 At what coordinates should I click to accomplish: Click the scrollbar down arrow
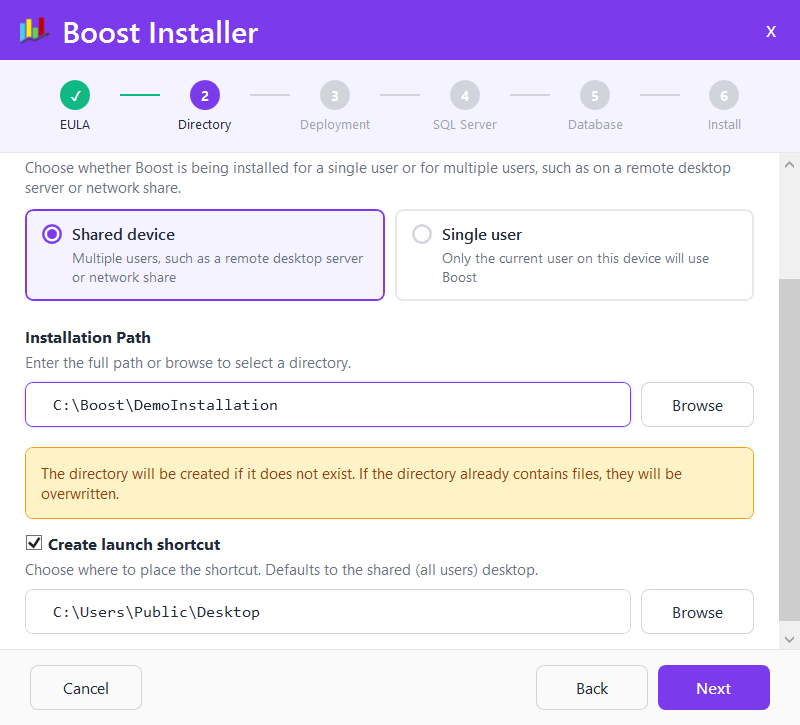pos(789,639)
